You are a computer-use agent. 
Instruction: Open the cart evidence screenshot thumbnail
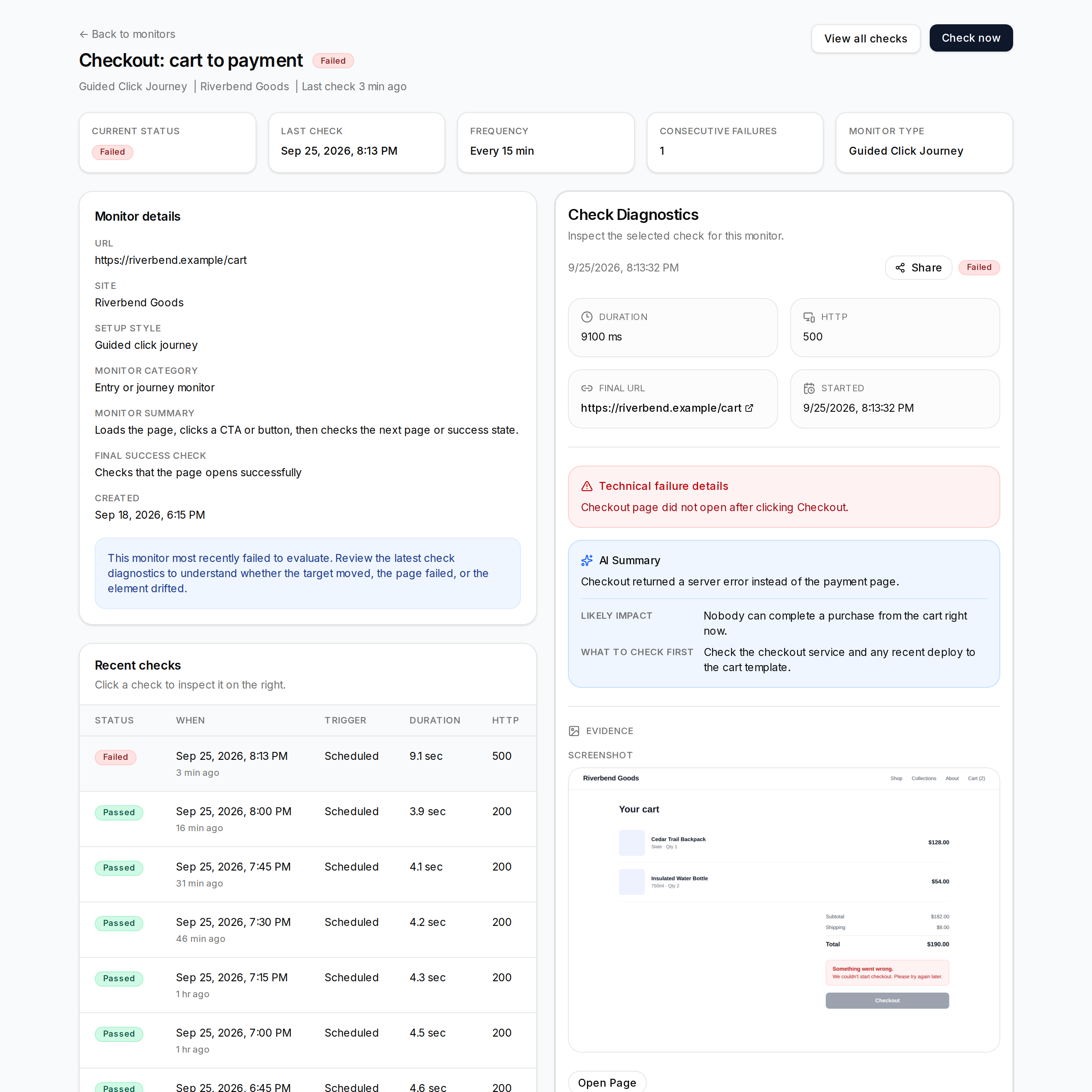pyautogui.click(x=783, y=910)
